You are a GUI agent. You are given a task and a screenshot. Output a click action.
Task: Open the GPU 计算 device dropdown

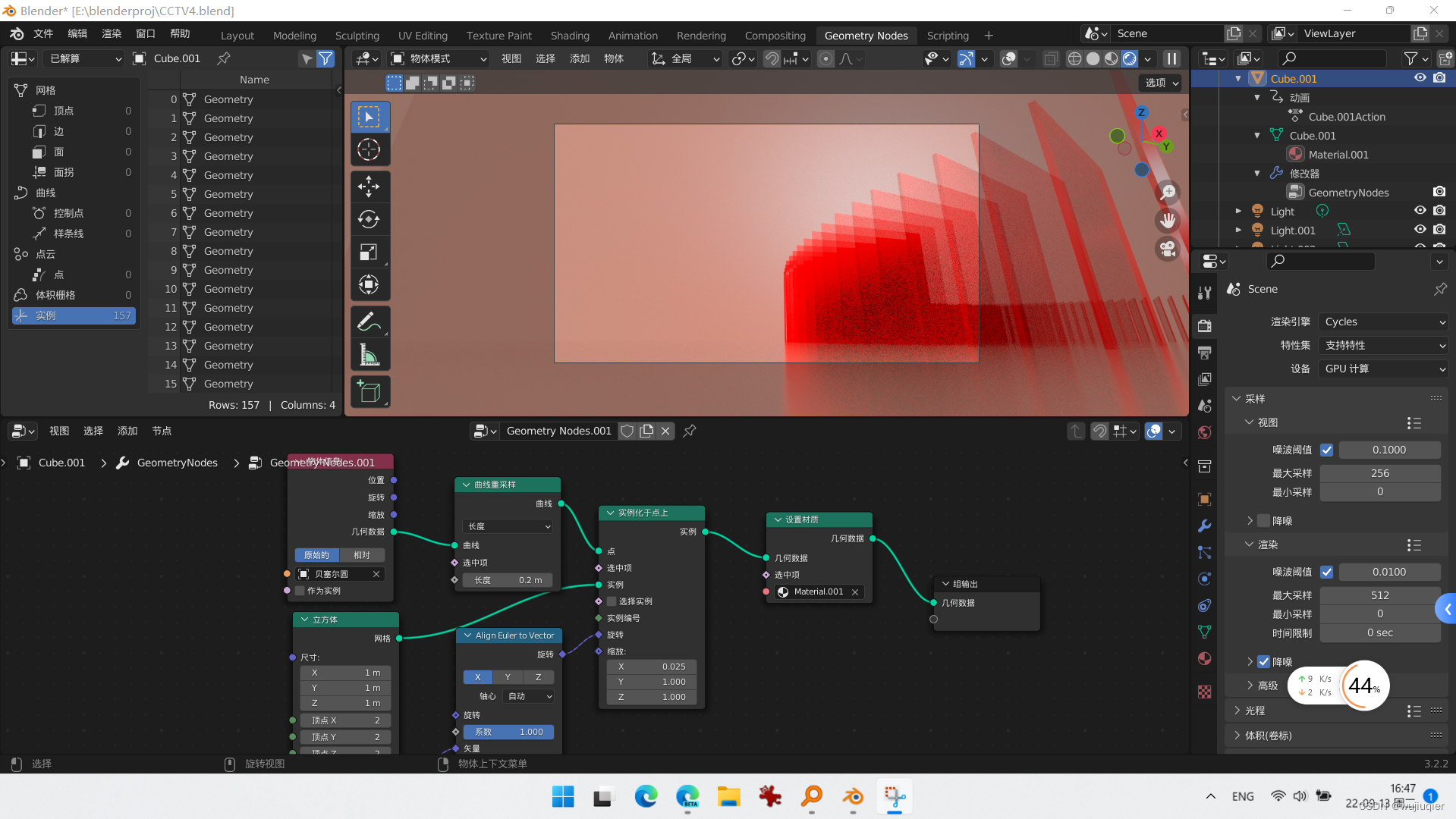coord(1382,369)
